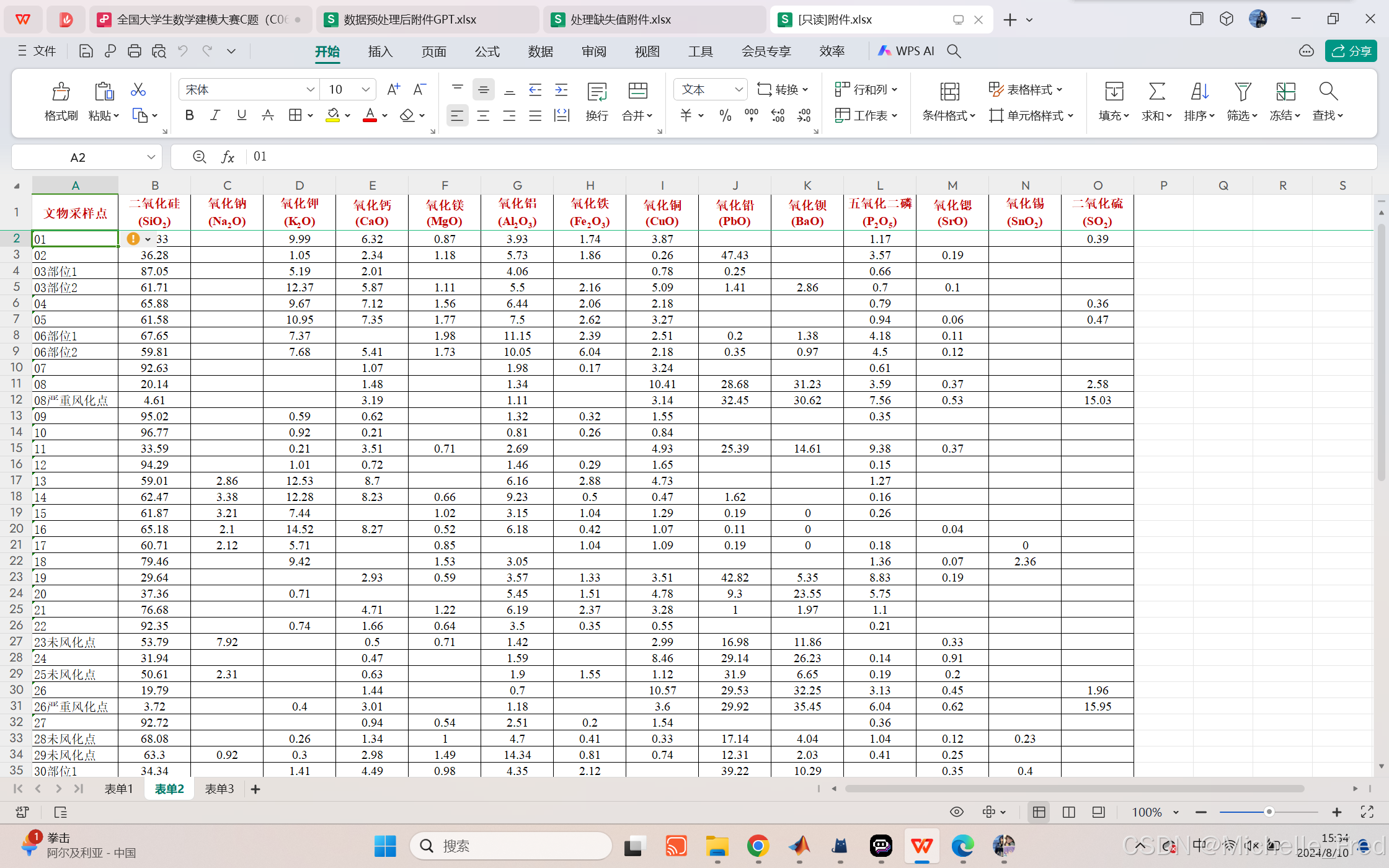Click the WPS AI button
Screen dimensions: 1389x868
pos(906,51)
